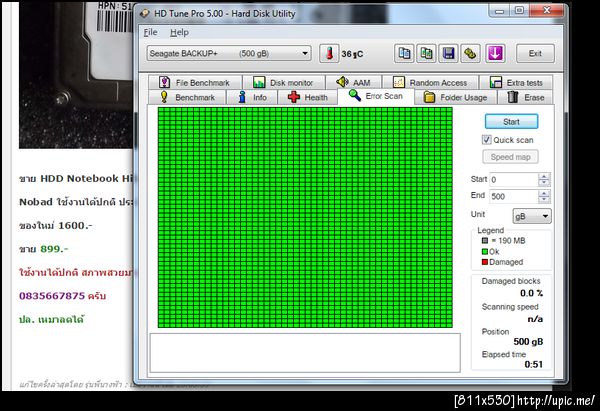Expand the Seagate BACKUP+ drive dropdown
Viewport: 600px width, 411px height.
coord(229,53)
